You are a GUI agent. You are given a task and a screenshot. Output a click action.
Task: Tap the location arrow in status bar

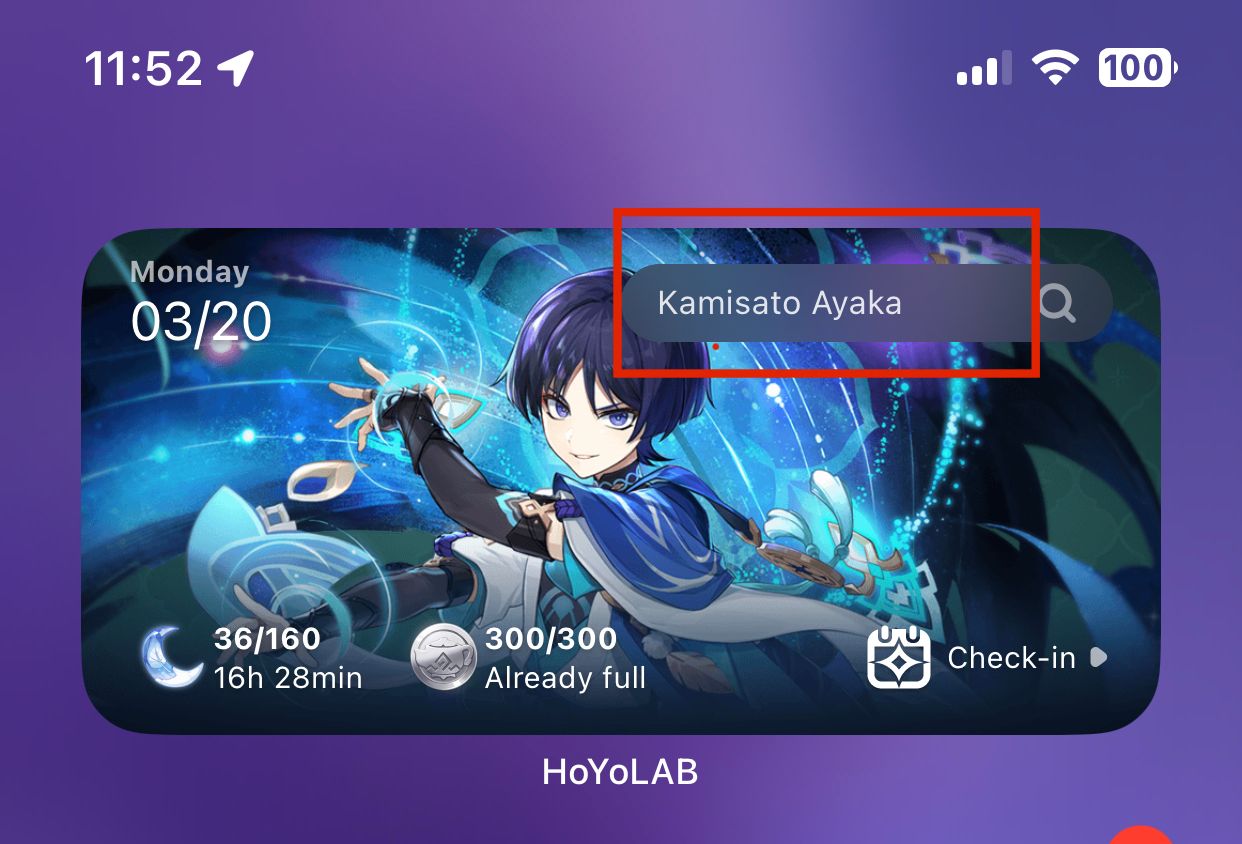coord(236,68)
